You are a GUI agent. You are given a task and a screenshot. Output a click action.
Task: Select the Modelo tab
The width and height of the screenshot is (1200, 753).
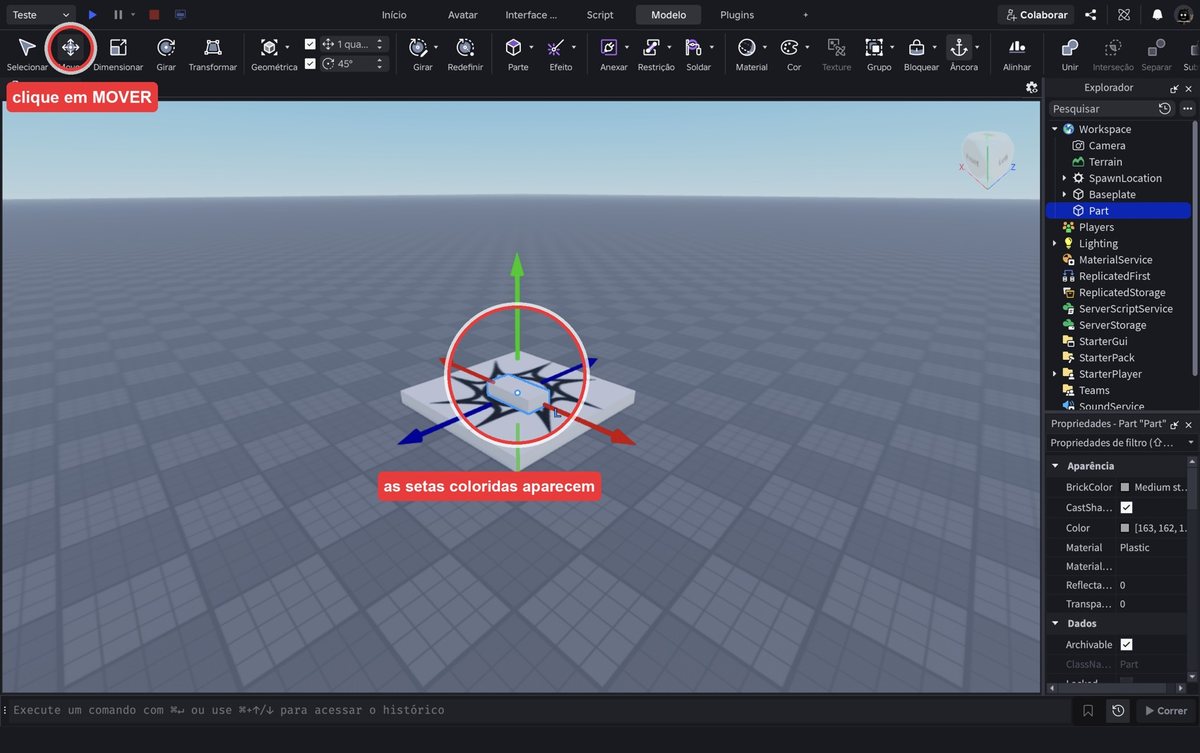668,15
